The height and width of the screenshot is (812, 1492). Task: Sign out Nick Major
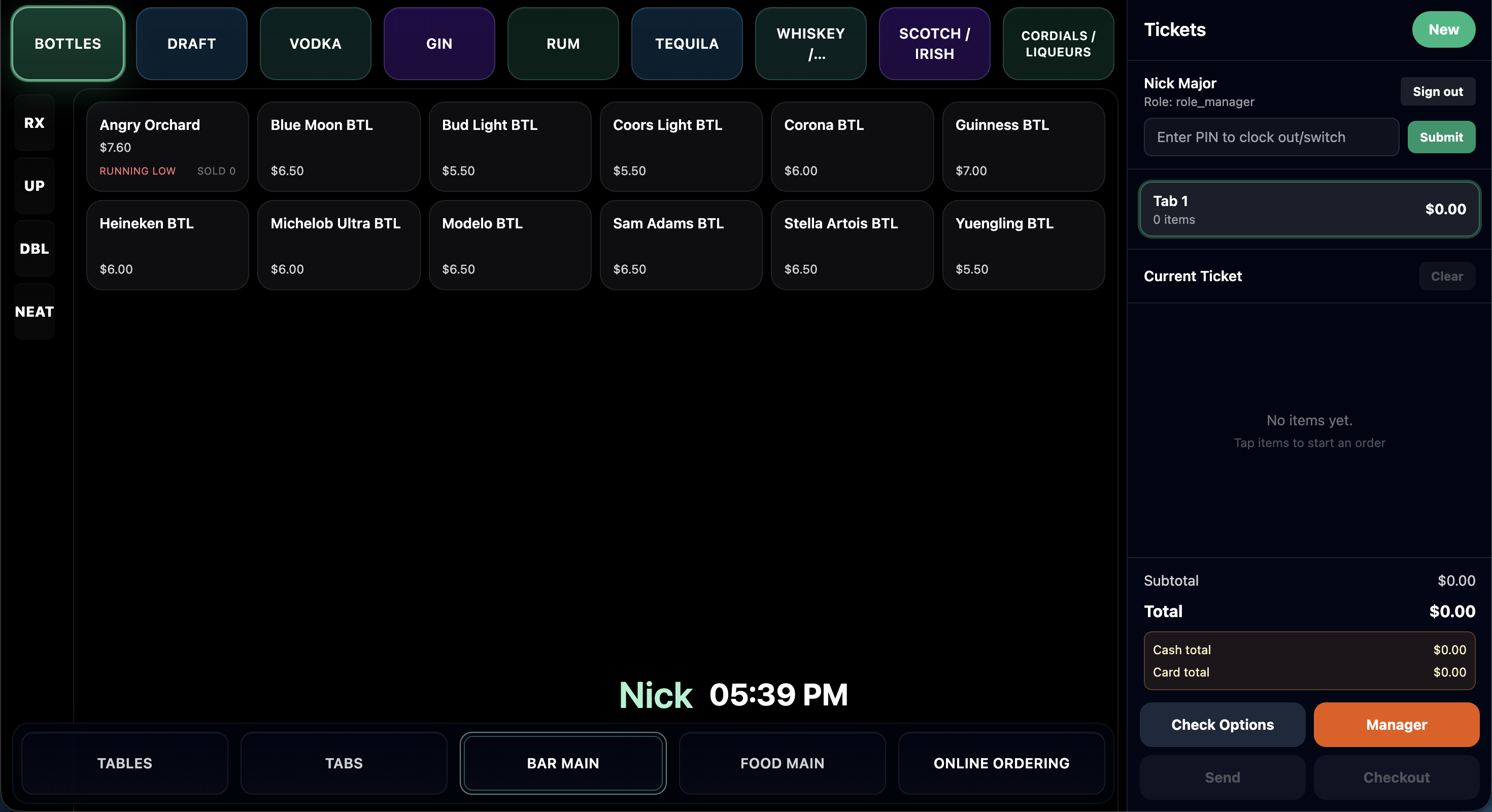(x=1437, y=91)
